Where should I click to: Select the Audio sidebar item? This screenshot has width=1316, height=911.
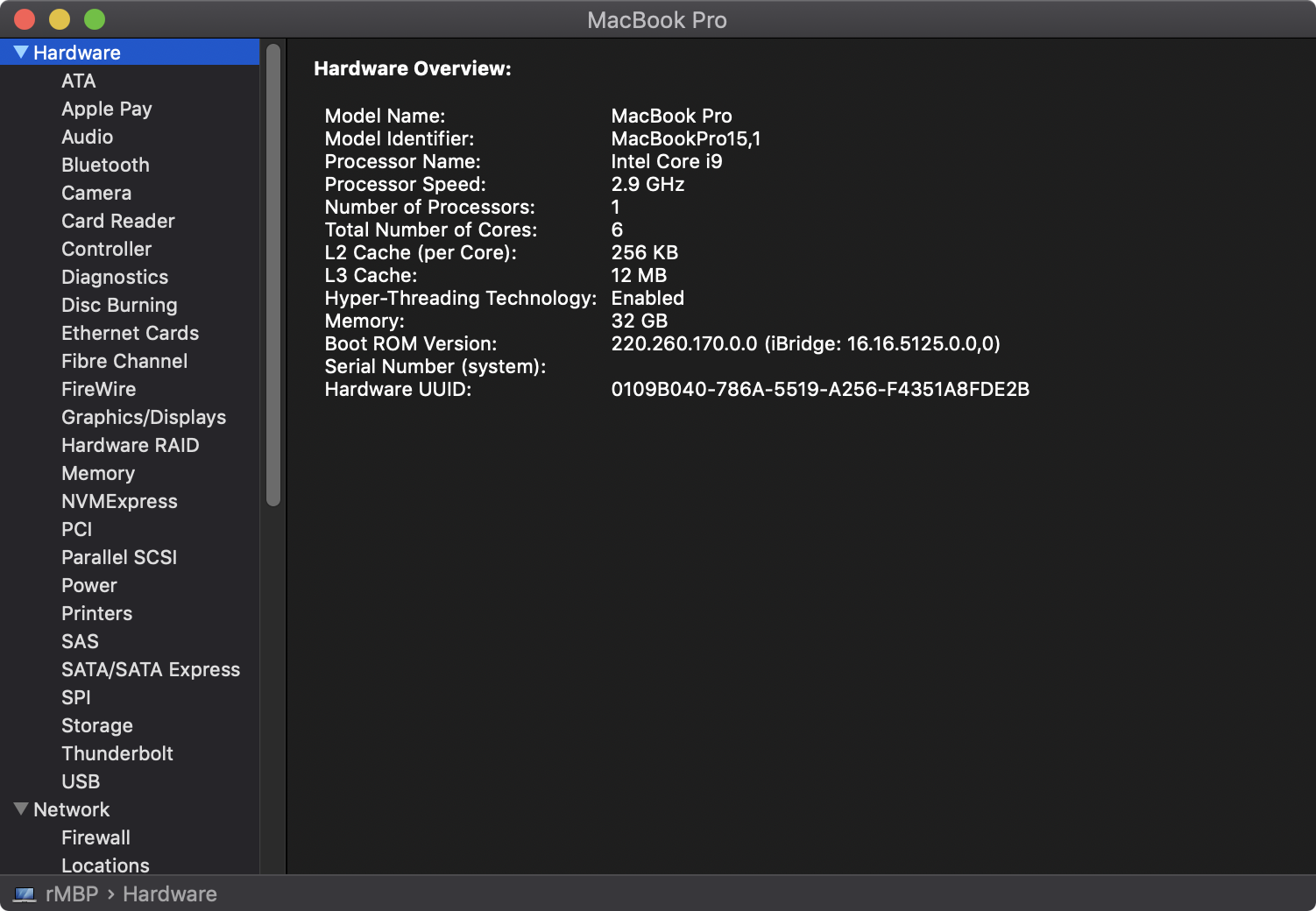coord(88,137)
